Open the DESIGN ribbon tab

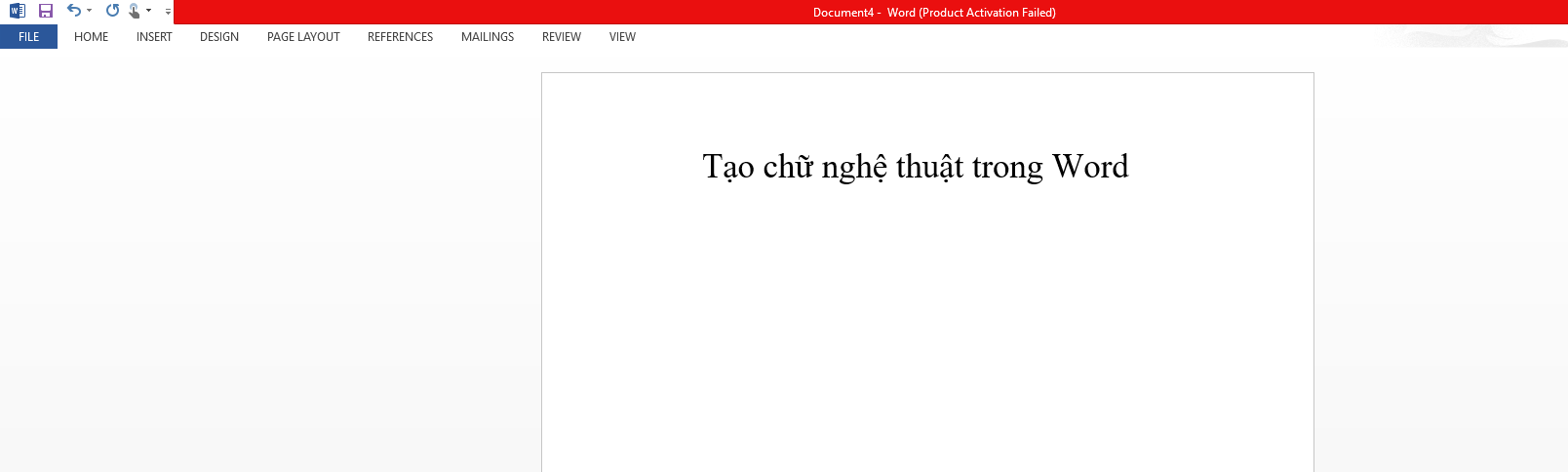click(x=219, y=36)
